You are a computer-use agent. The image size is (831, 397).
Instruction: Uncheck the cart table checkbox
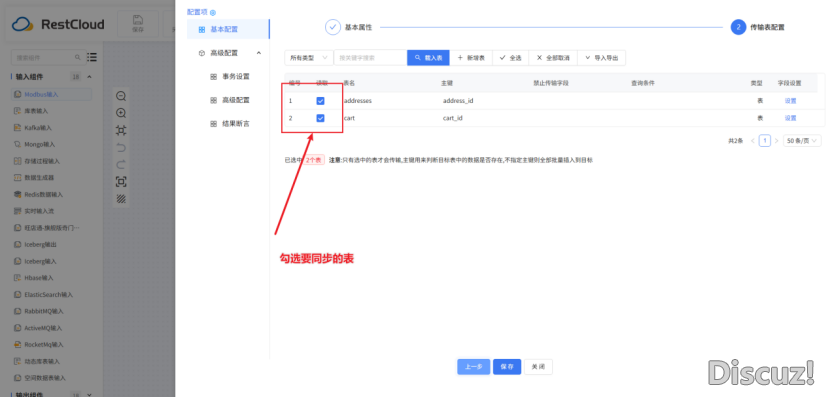(320, 118)
